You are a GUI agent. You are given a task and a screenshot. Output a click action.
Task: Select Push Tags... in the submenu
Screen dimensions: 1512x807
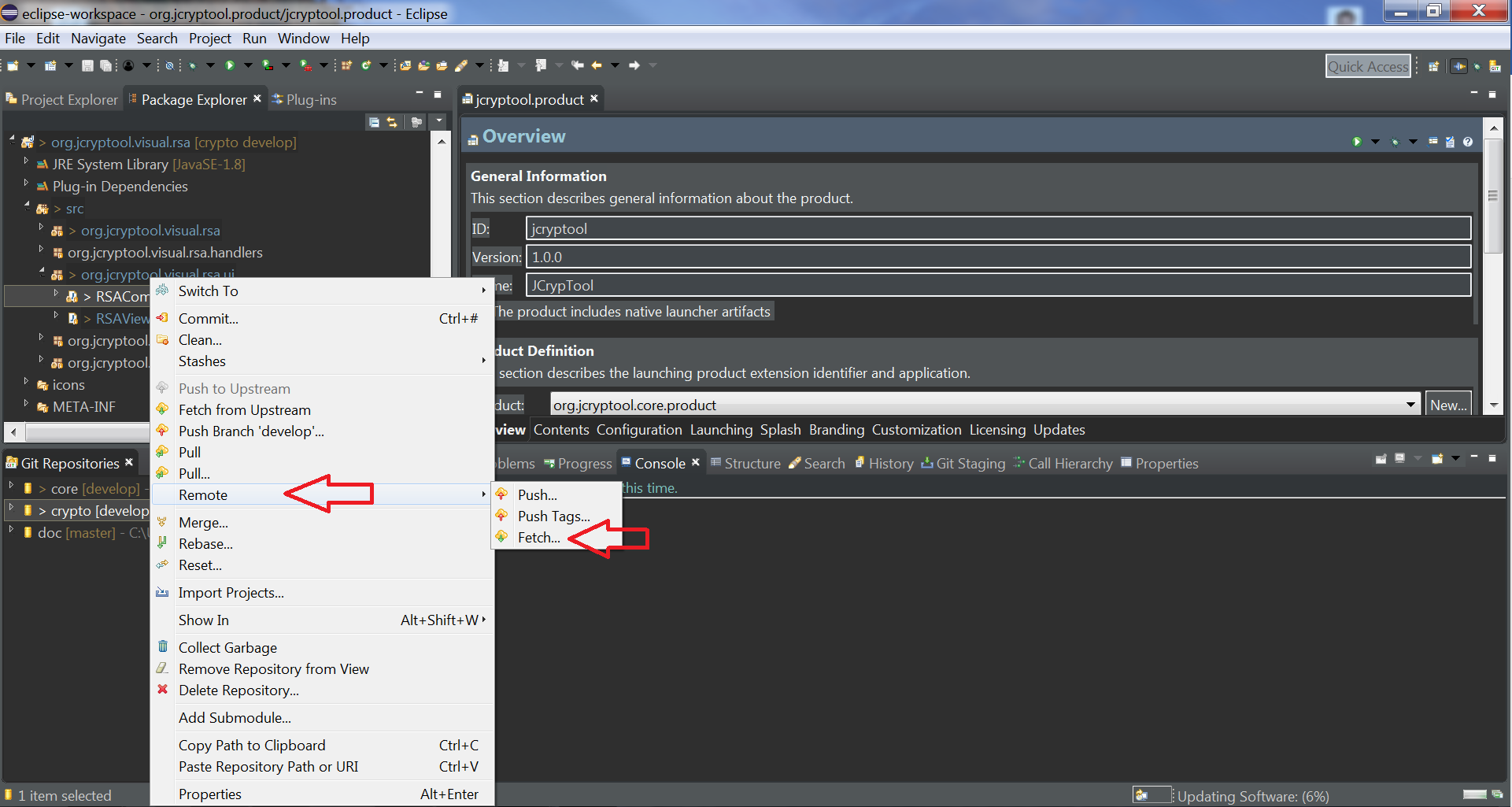point(553,516)
